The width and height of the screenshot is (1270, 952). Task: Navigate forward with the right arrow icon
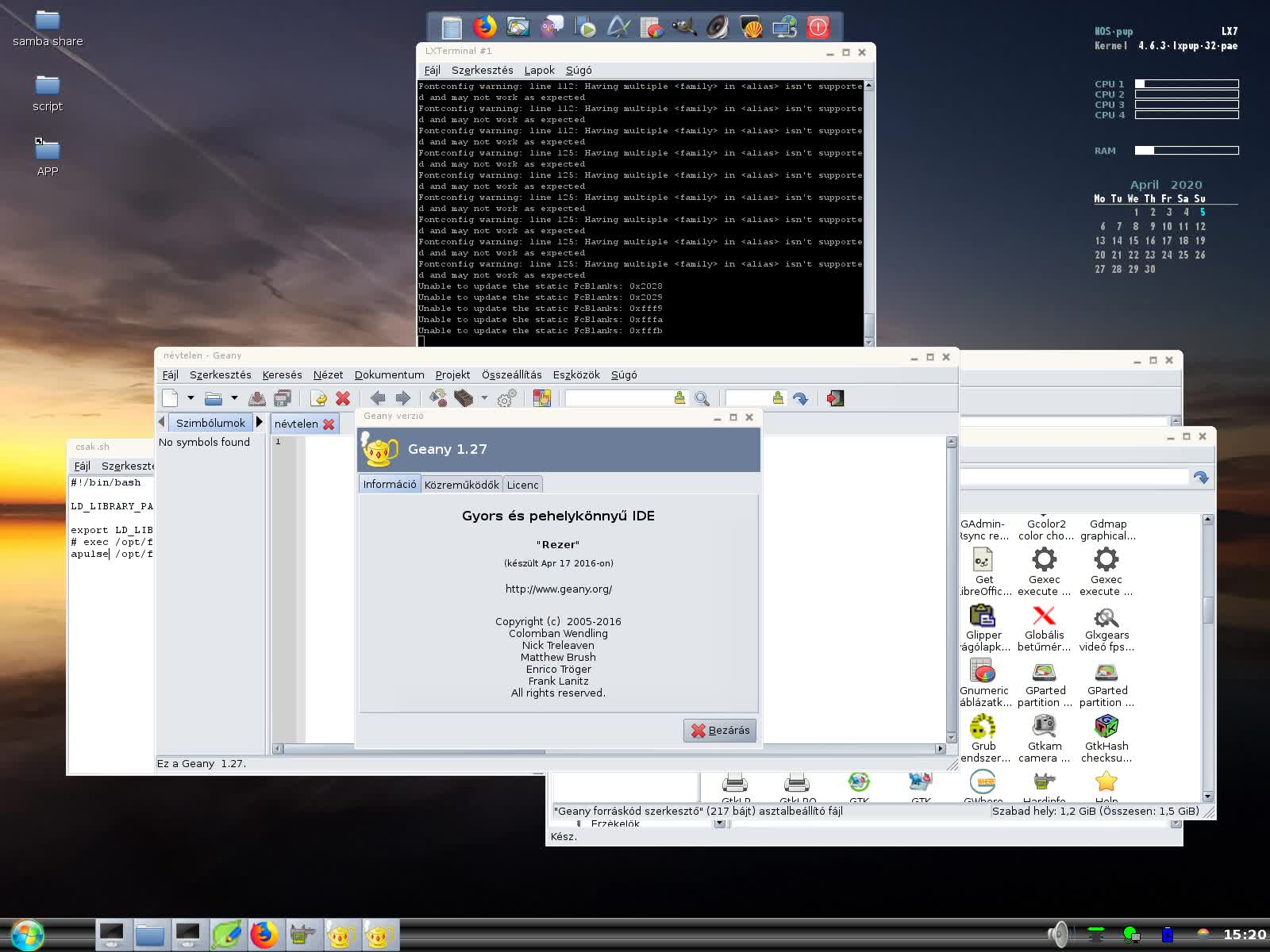403,398
